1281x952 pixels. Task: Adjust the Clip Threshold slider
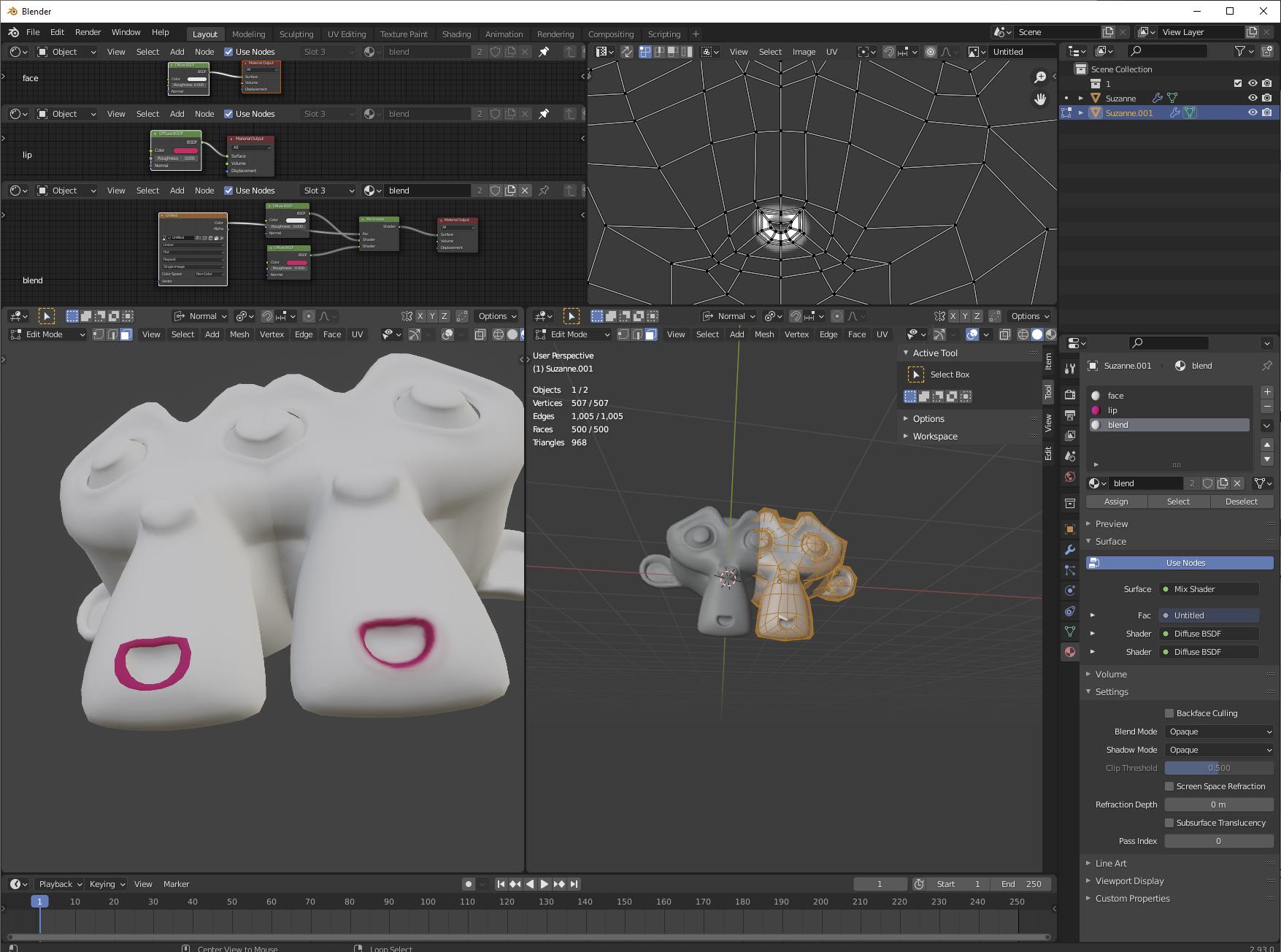[x=1219, y=768]
